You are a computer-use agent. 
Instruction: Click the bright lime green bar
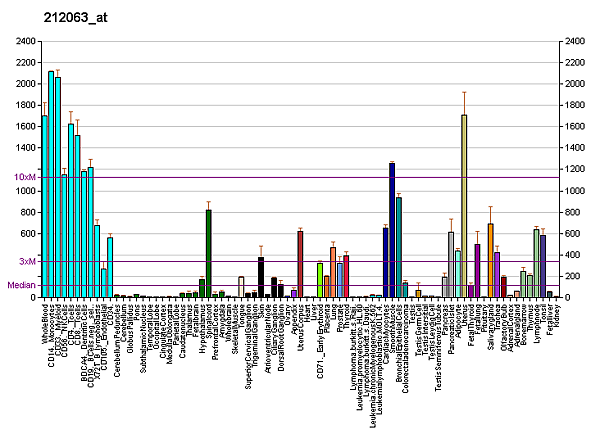point(320,280)
